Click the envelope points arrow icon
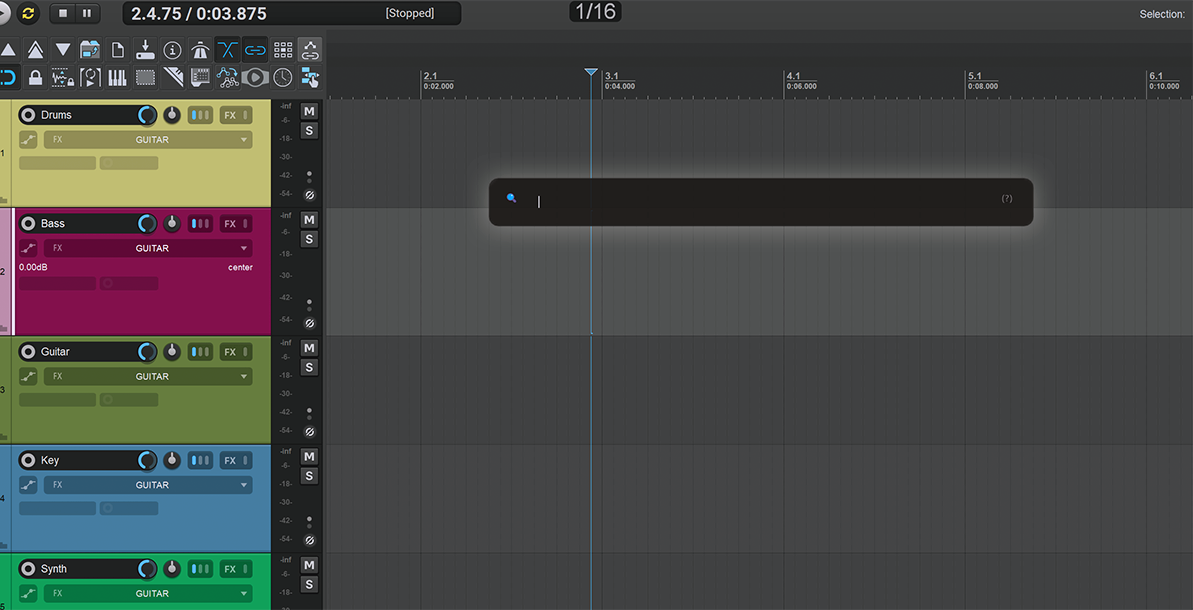The width and height of the screenshot is (1193, 610). point(227,77)
